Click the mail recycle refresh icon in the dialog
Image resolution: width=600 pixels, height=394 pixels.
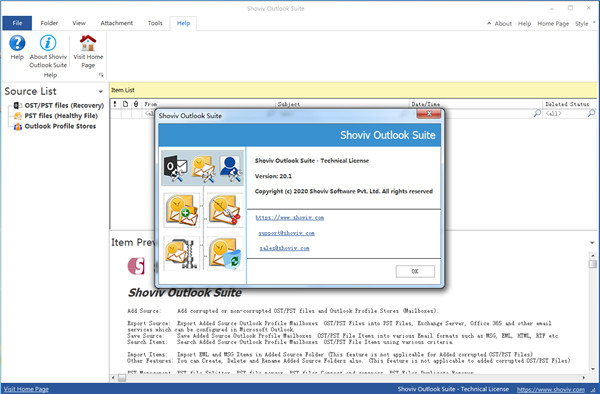pyautogui.click(x=225, y=253)
